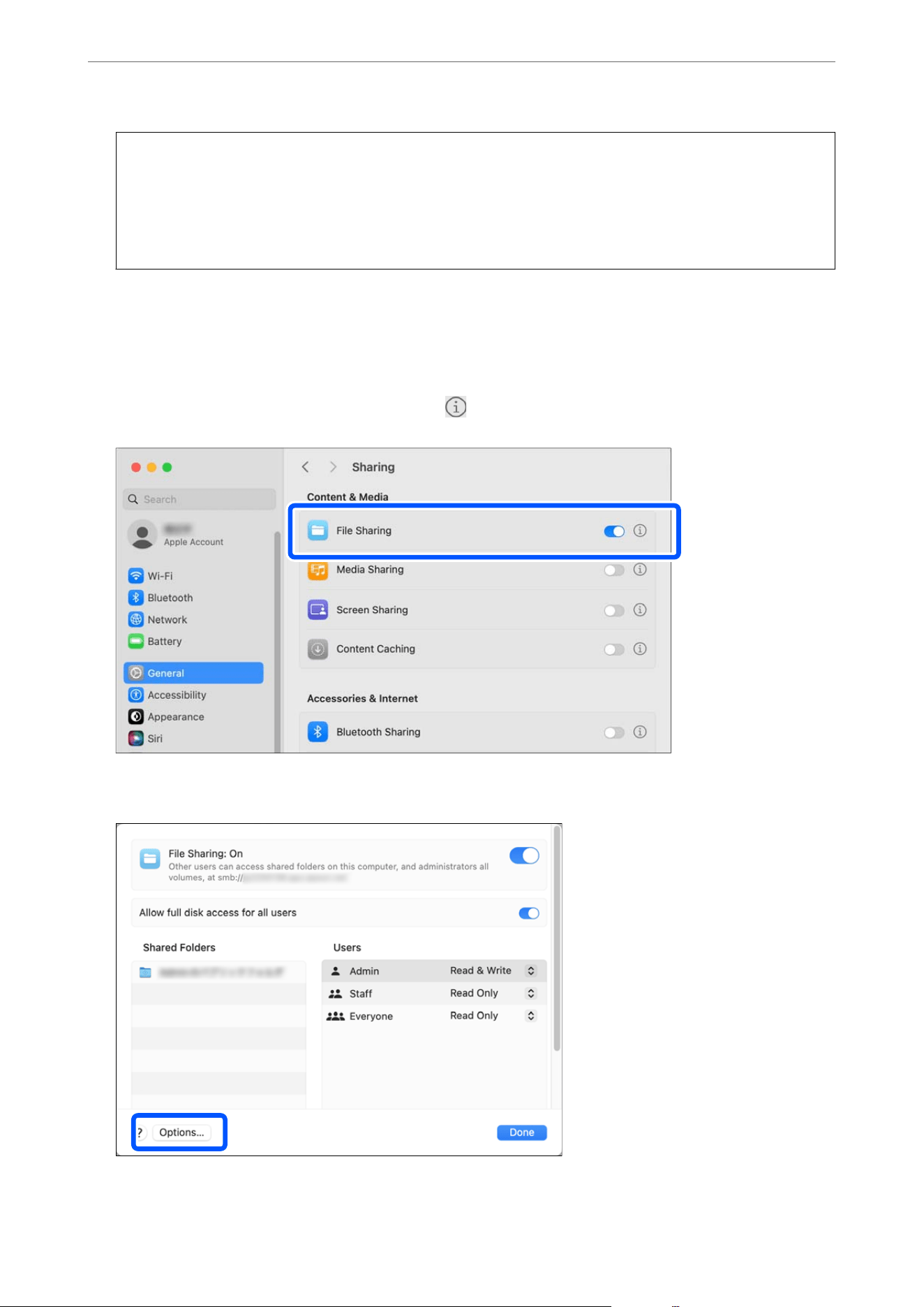924x1307 pixels.
Task: Open the Admin Read & Write permission menu
Action: tap(531, 970)
